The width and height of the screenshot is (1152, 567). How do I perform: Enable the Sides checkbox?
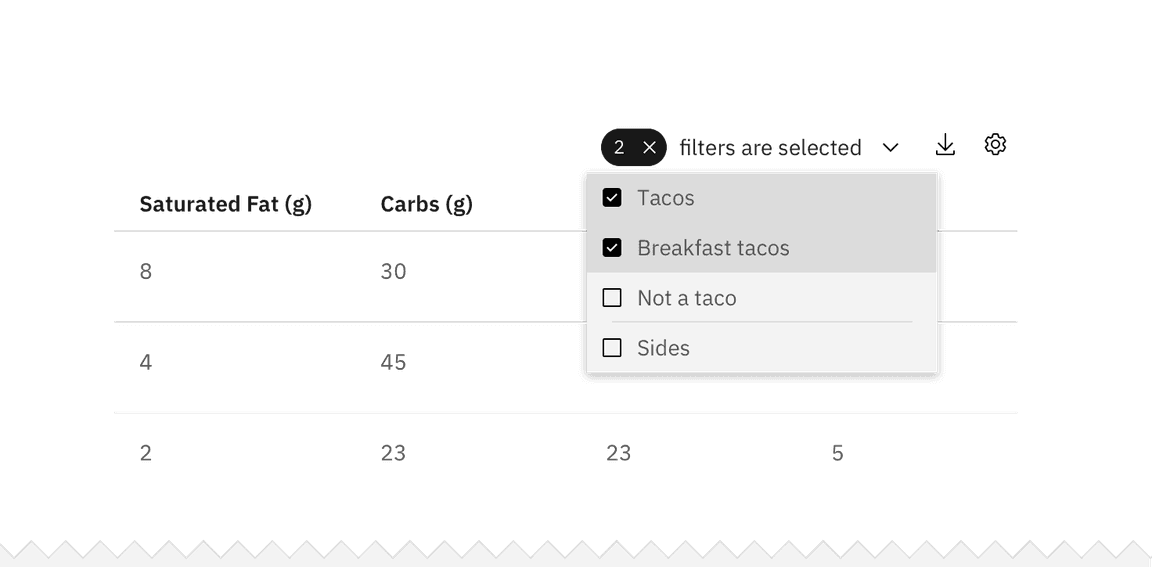coord(612,348)
